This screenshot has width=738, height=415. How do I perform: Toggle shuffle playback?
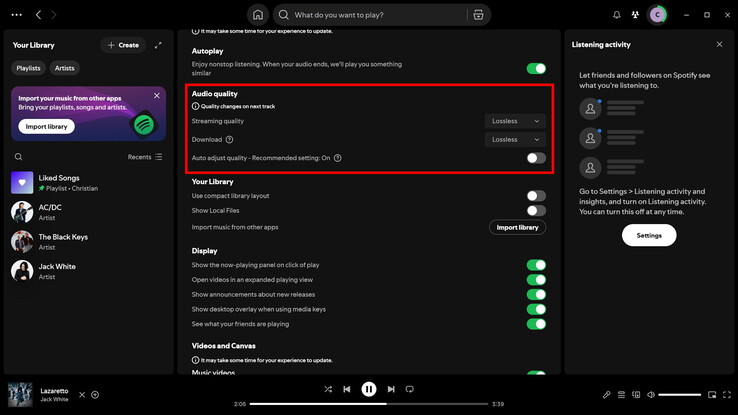[328, 389]
